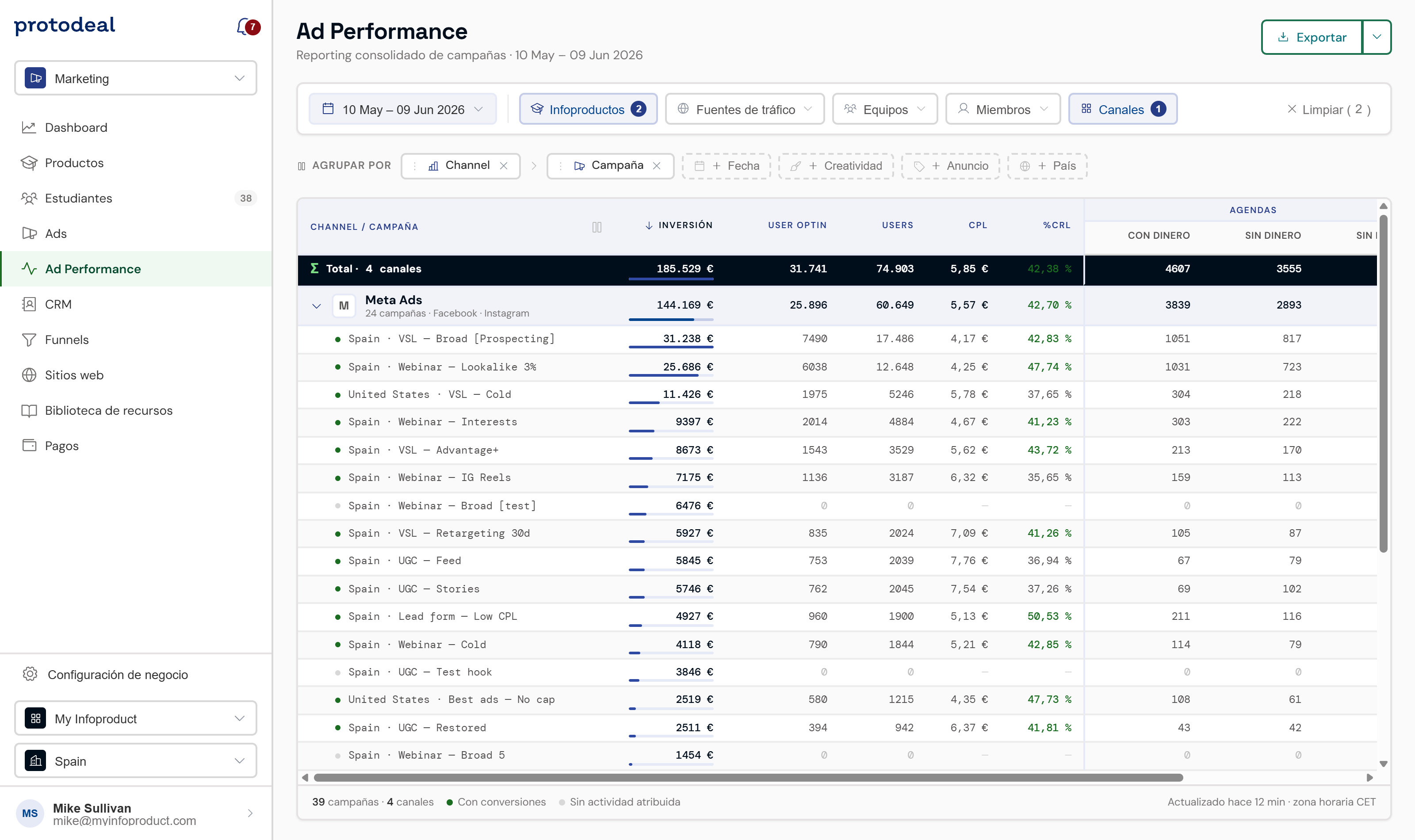The image size is (1415, 840).
Task: Remove the Channel grouping chip
Action: (504, 166)
